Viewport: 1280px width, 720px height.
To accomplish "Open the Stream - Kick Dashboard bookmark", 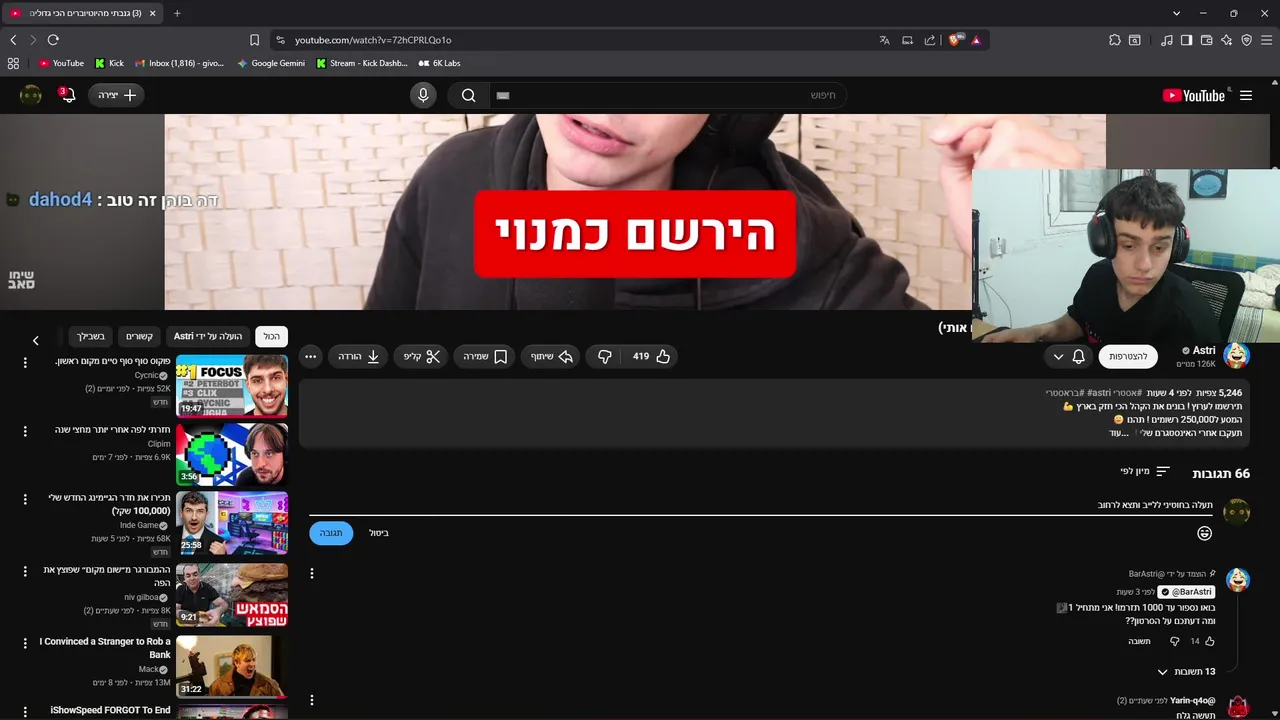I will click(x=362, y=63).
